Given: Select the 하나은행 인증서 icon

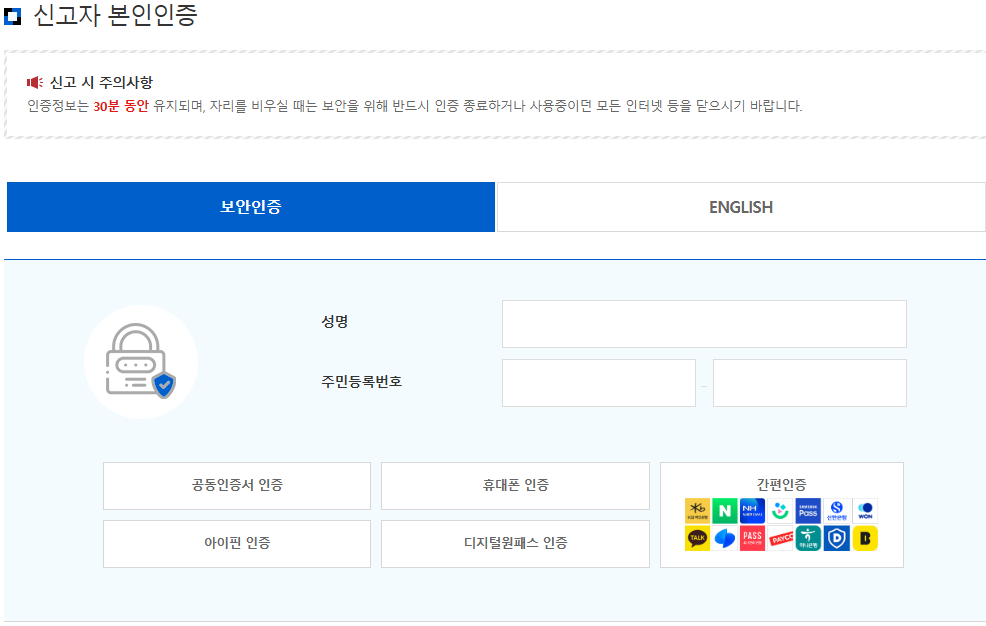Looking at the screenshot, I should pyautogui.click(x=808, y=537).
